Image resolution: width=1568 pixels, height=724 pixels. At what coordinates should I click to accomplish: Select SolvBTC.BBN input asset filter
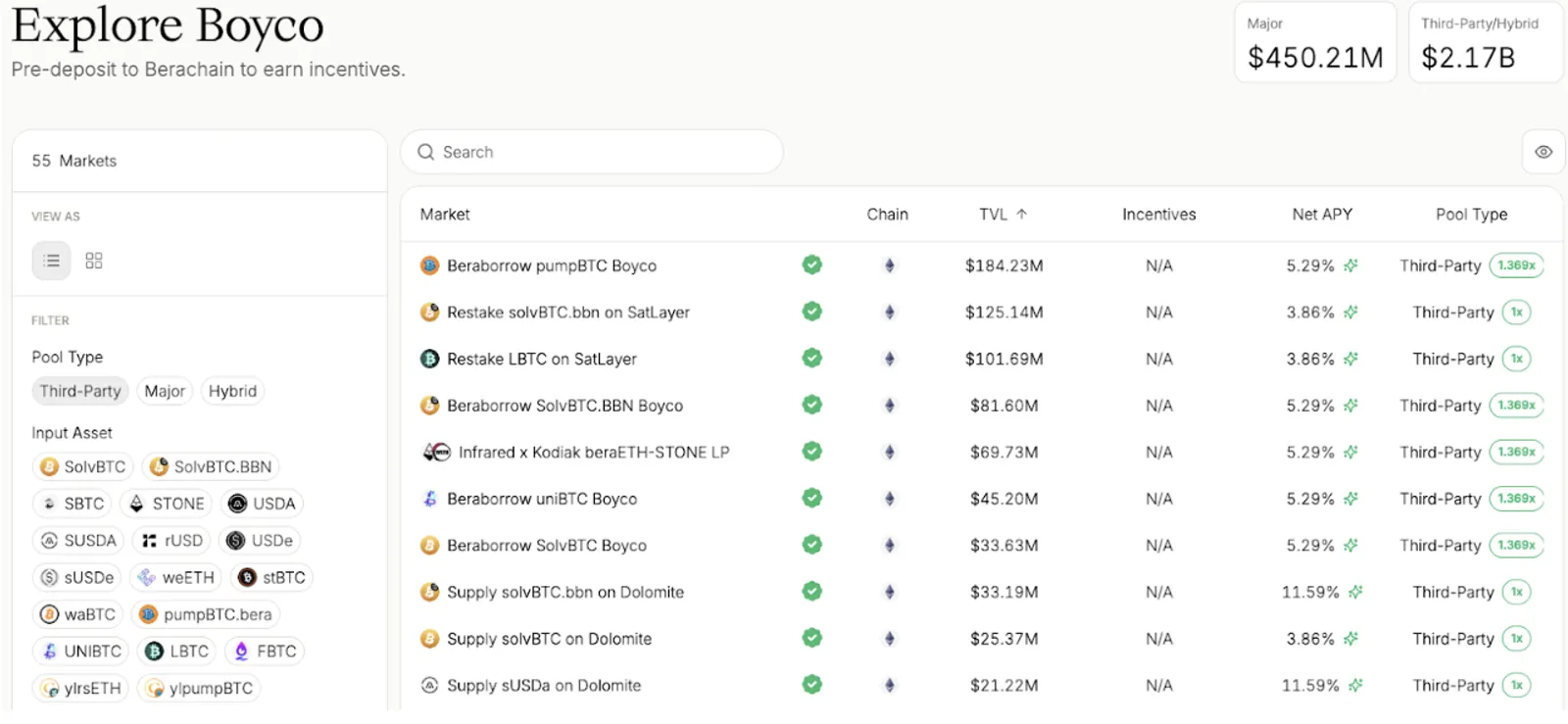coord(211,466)
